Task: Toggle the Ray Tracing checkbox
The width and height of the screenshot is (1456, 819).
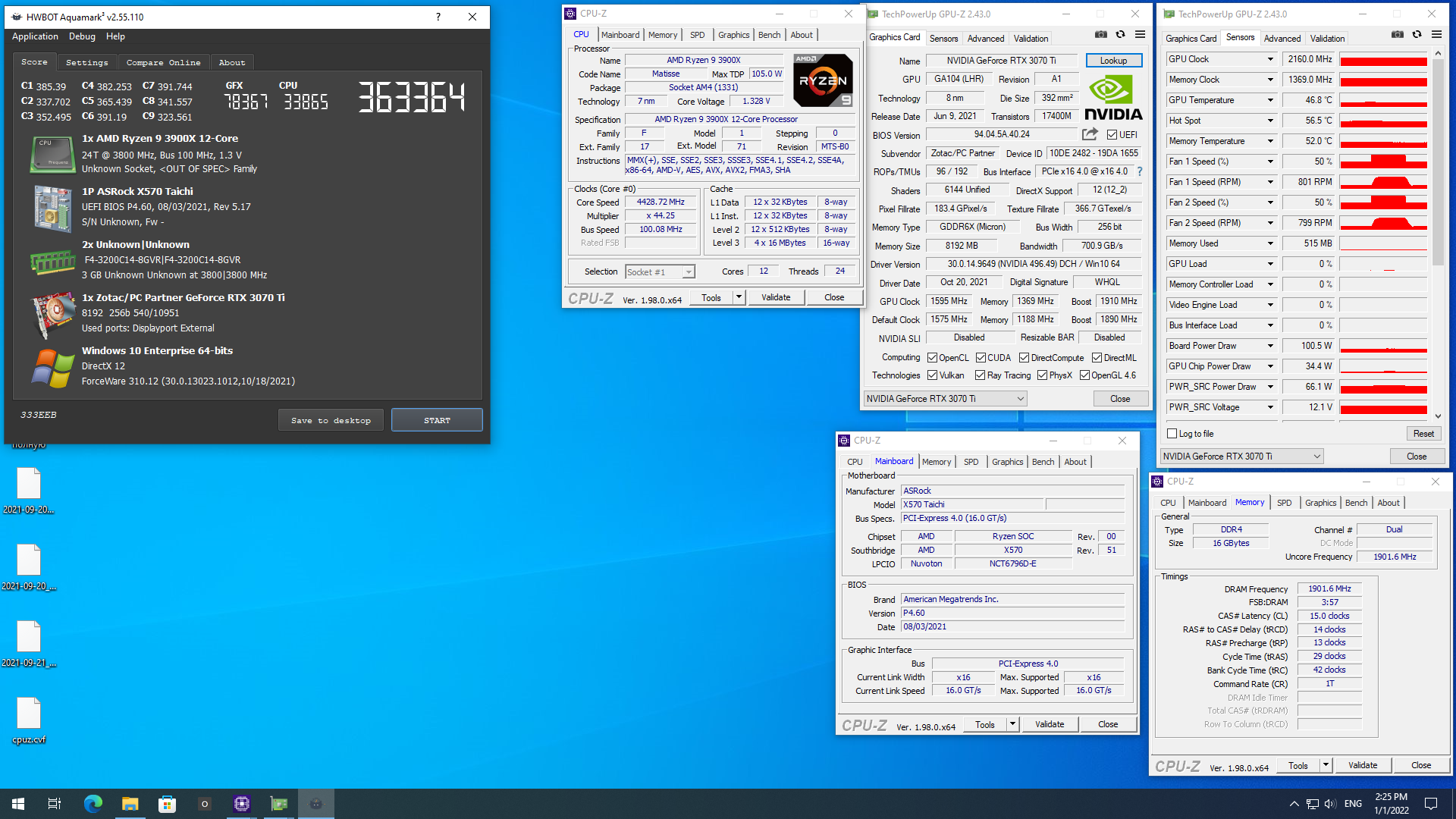Action: coord(980,375)
